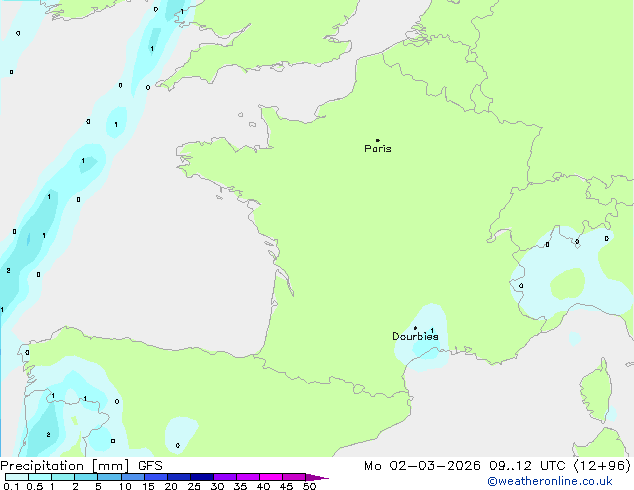Click the precipitation value '1' beside Dourbies

[432, 330]
